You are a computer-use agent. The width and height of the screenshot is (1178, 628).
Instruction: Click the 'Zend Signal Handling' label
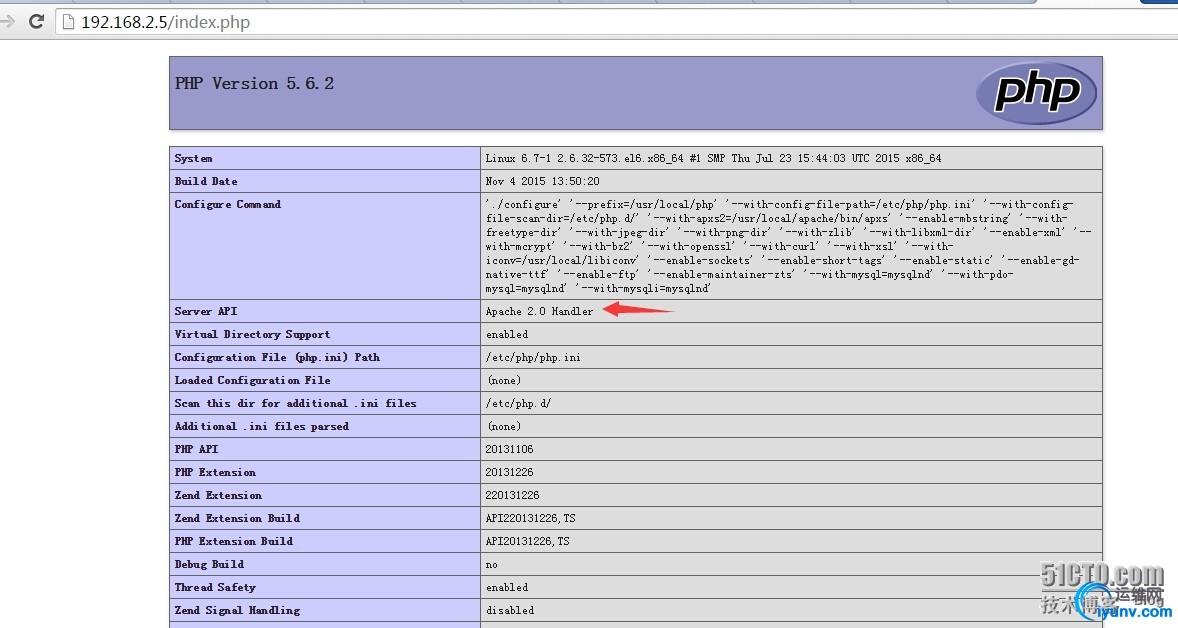tap(237, 610)
